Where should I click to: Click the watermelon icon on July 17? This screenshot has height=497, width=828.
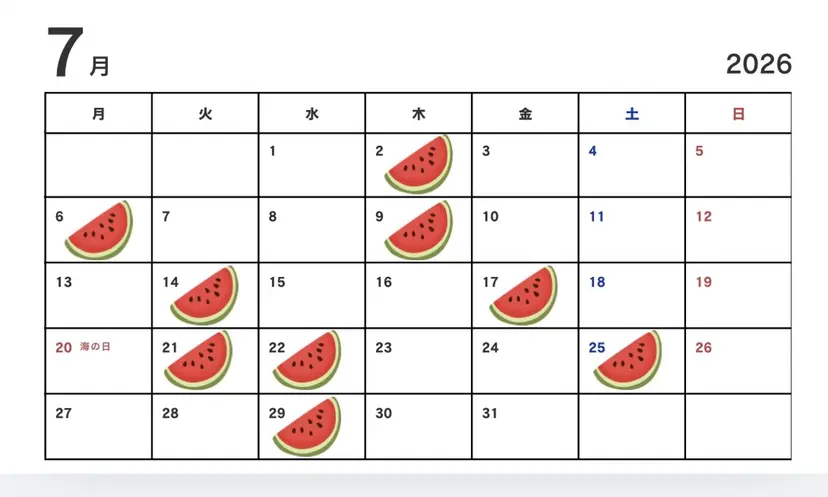tap(524, 295)
